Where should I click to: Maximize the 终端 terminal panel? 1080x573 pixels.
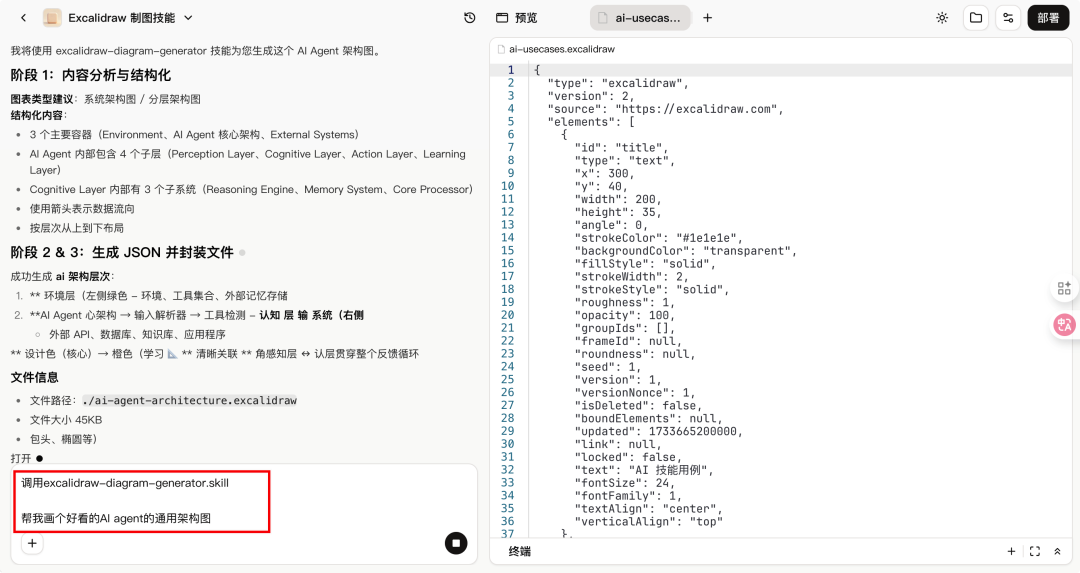1034,551
